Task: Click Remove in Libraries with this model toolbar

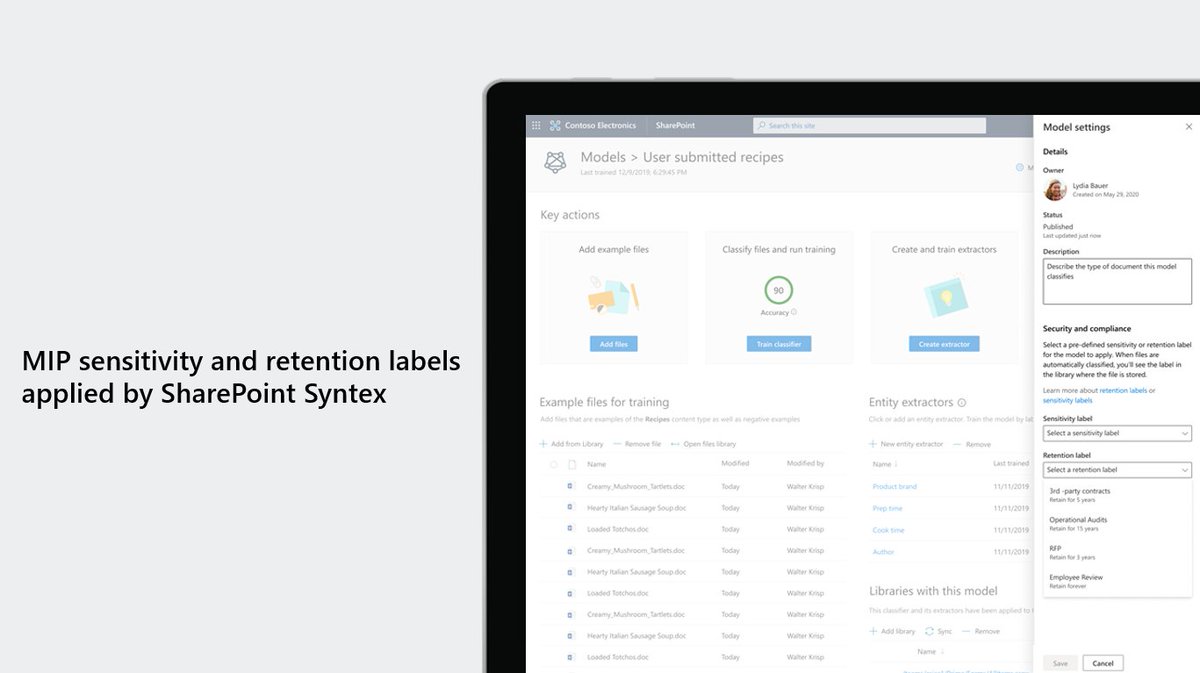Action: [x=980, y=631]
